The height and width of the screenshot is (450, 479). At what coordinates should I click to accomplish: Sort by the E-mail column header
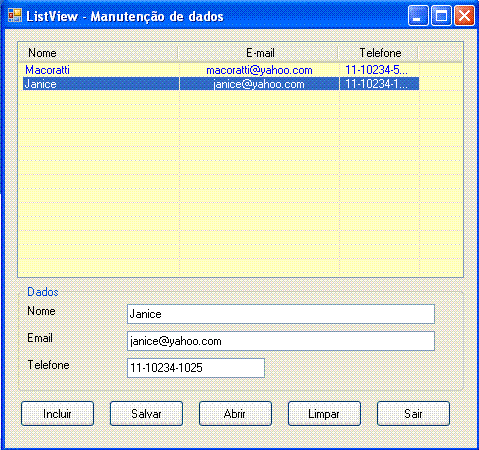258,53
